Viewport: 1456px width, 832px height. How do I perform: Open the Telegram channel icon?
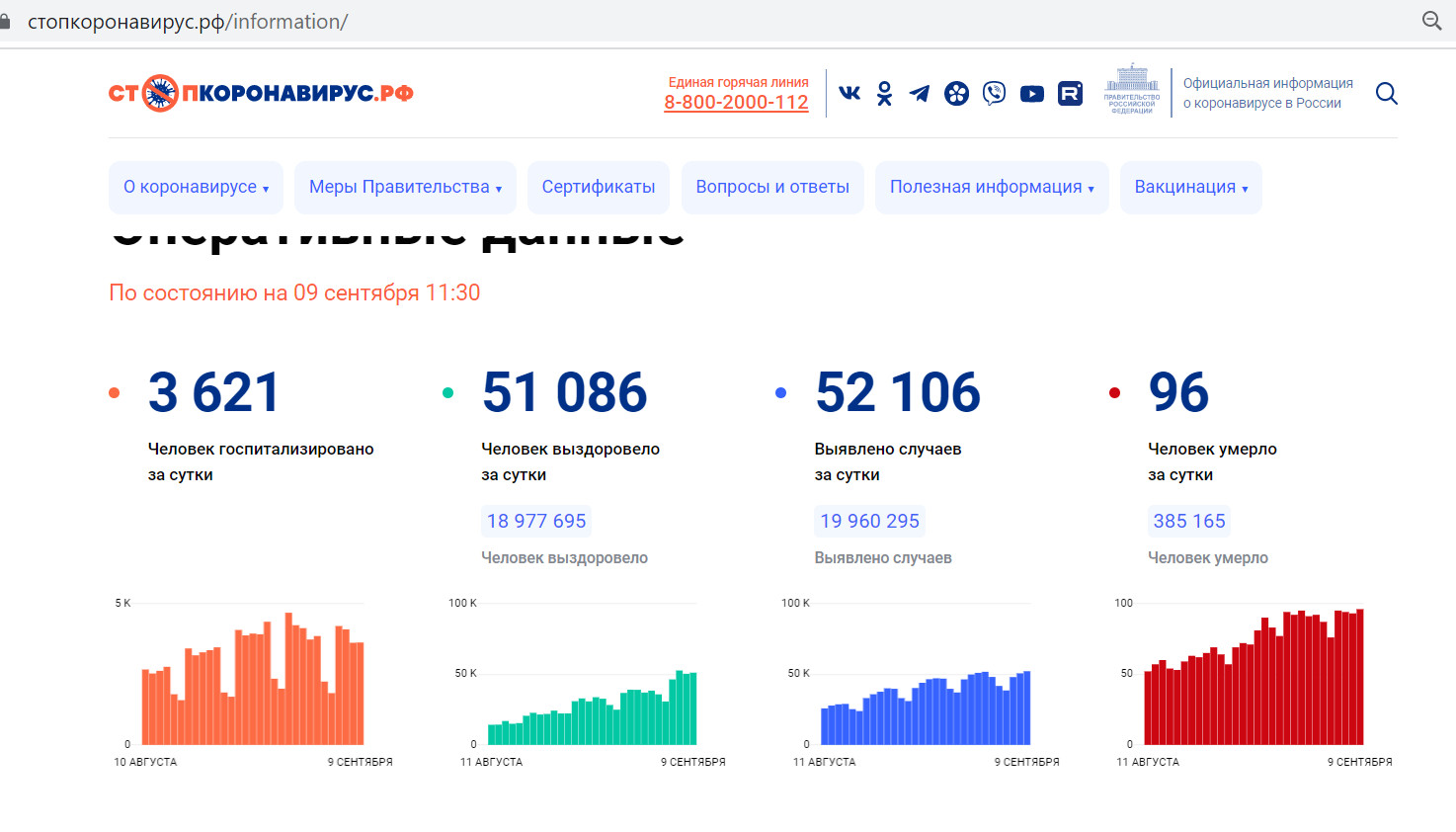click(x=919, y=92)
